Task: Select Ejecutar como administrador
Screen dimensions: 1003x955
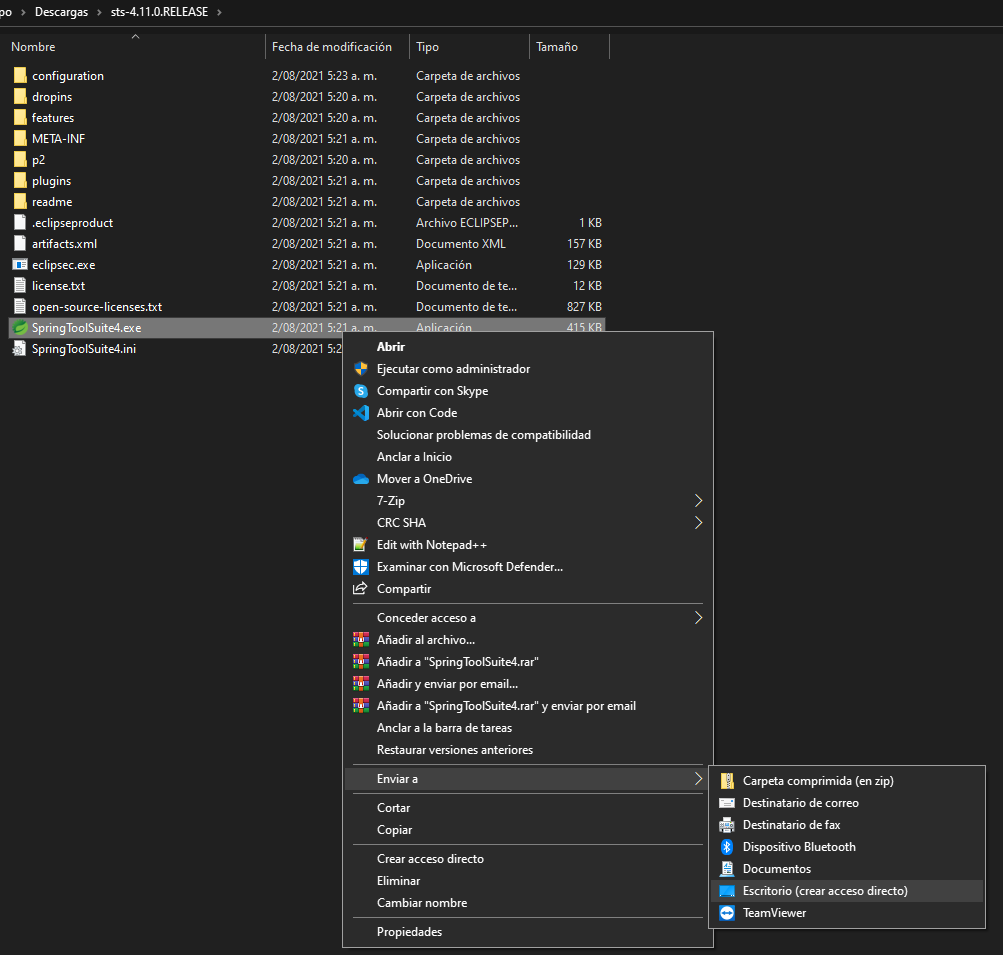Action: click(x=454, y=369)
